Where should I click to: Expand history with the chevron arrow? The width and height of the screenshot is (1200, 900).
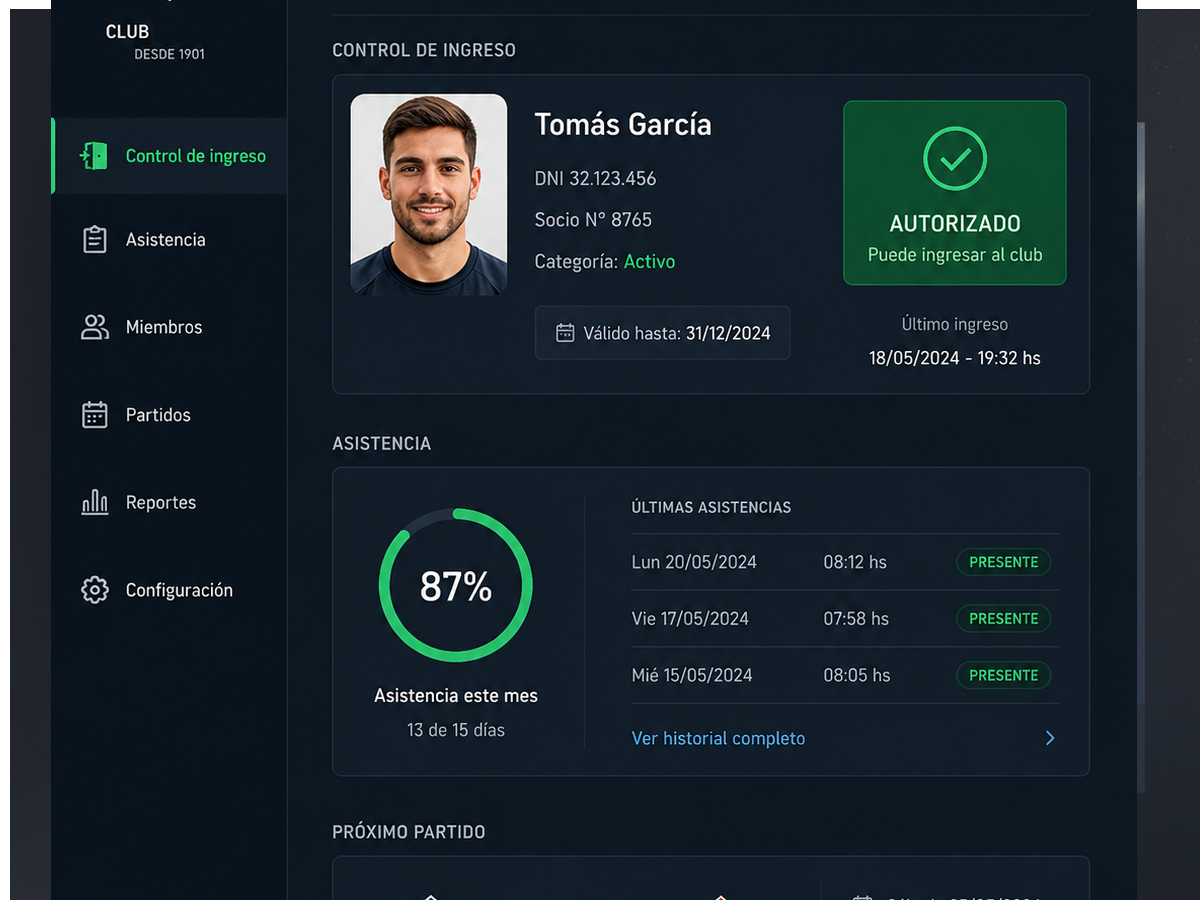pyautogui.click(x=1050, y=738)
